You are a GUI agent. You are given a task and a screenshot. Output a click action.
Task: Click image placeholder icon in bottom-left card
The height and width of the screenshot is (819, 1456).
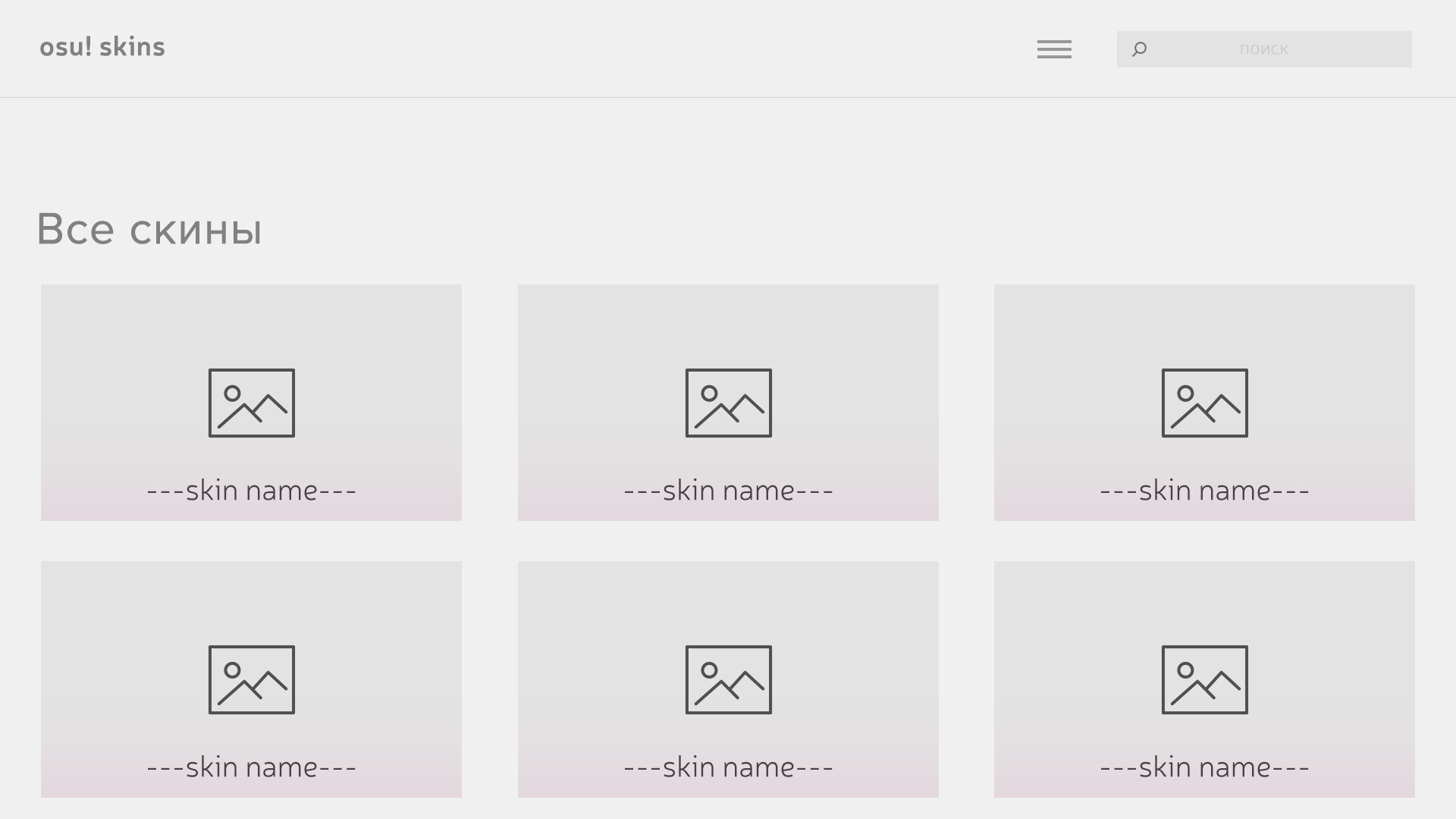tap(252, 679)
